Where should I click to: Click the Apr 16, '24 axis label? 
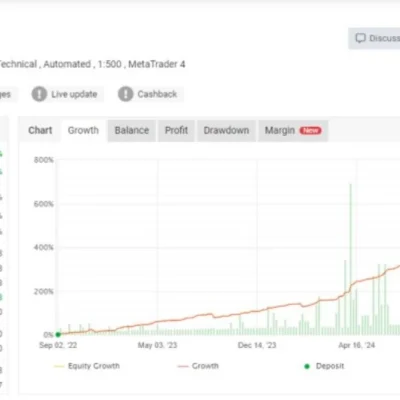click(357, 345)
